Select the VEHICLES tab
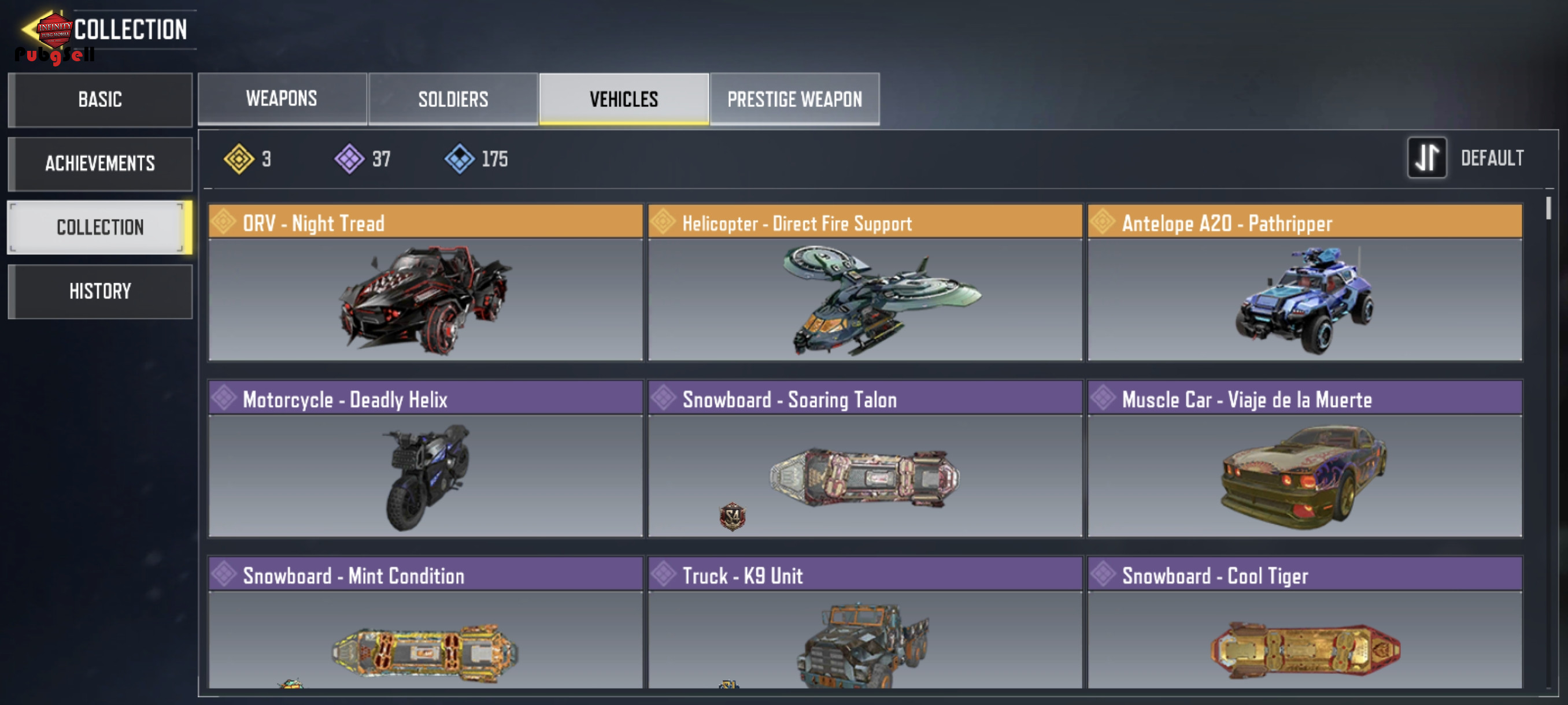This screenshot has width=1568, height=705. [624, 99]
